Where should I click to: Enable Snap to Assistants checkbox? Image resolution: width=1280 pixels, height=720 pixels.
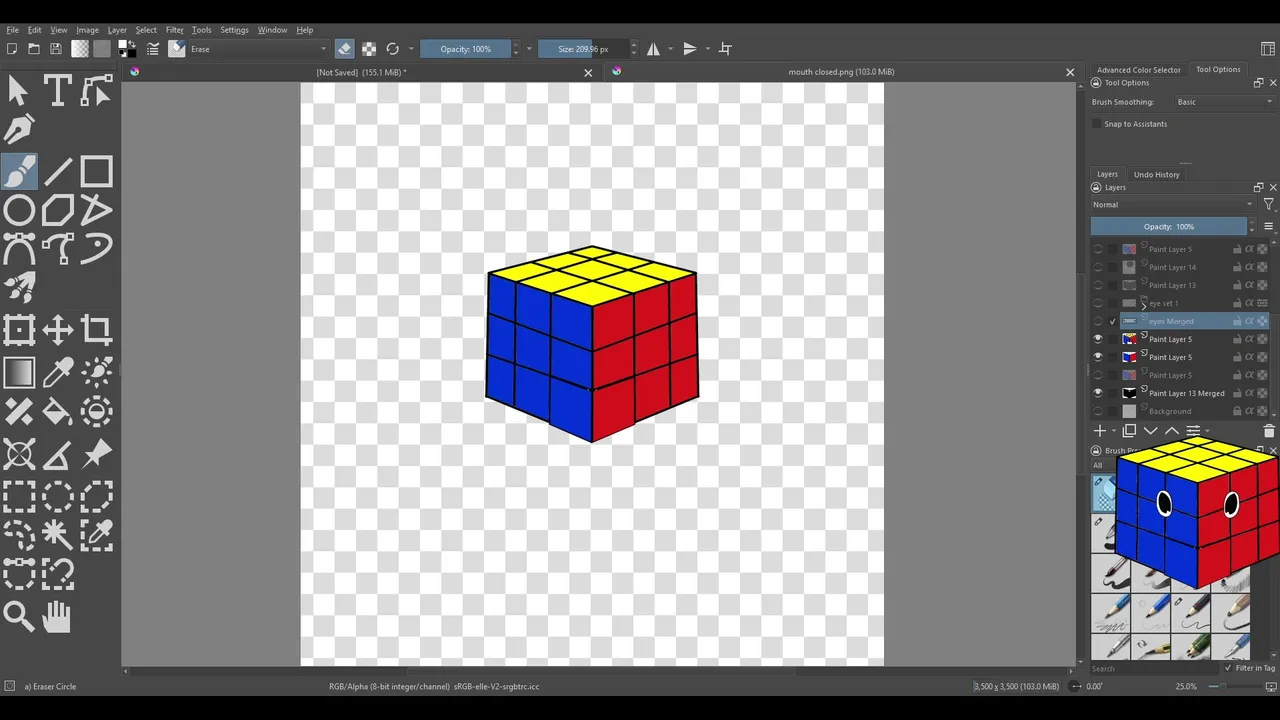1097,124
